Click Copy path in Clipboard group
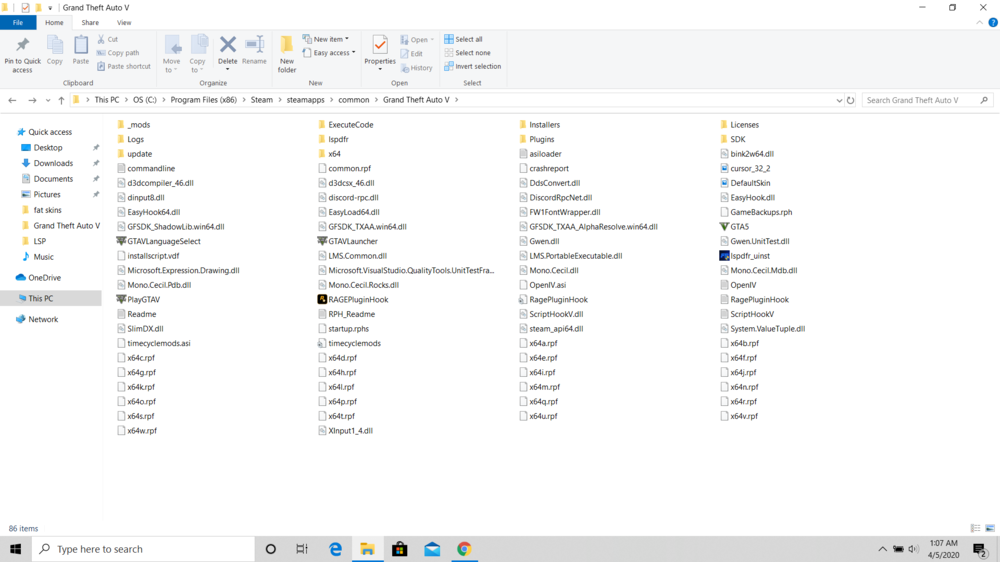Screen dimensions: 1000x562 (118, 53)
